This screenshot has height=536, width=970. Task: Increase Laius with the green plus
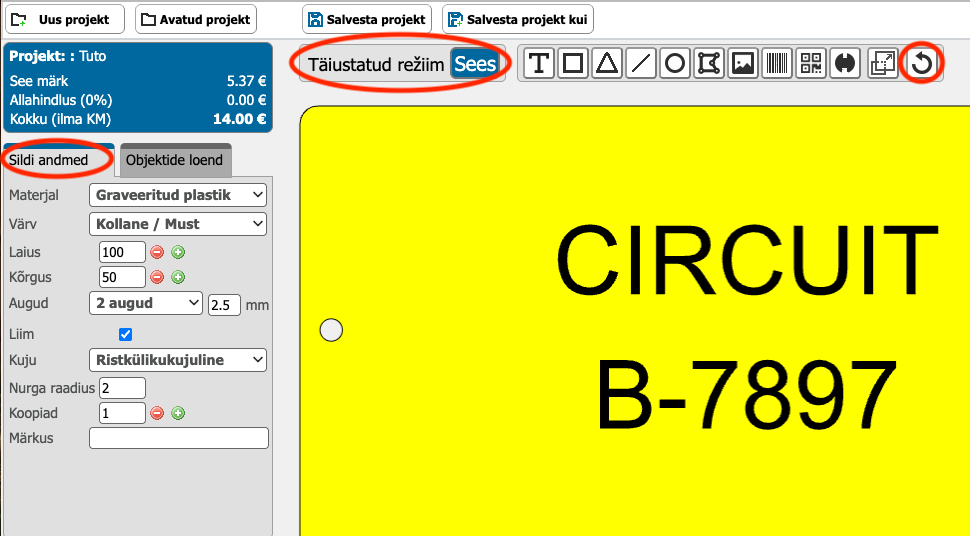click(x=178, y=253)
